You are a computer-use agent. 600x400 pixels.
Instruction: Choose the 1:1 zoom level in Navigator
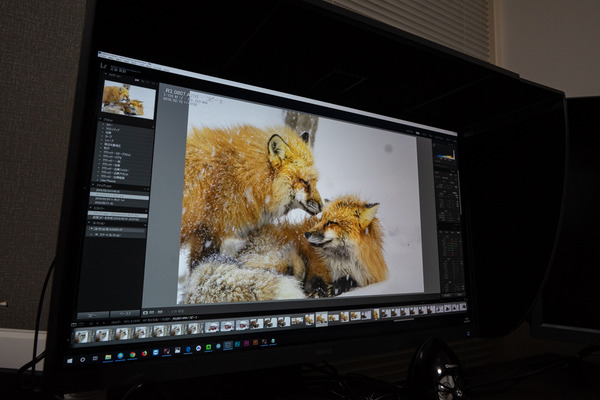(x=148, y=82)
